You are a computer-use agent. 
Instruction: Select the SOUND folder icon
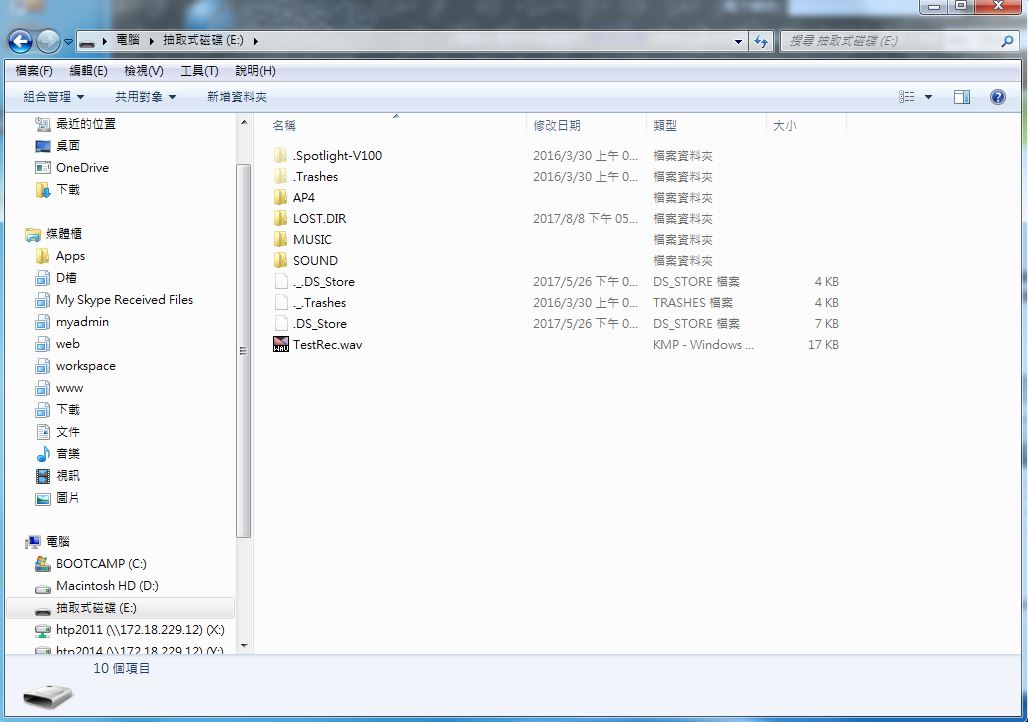coord(281,260)
